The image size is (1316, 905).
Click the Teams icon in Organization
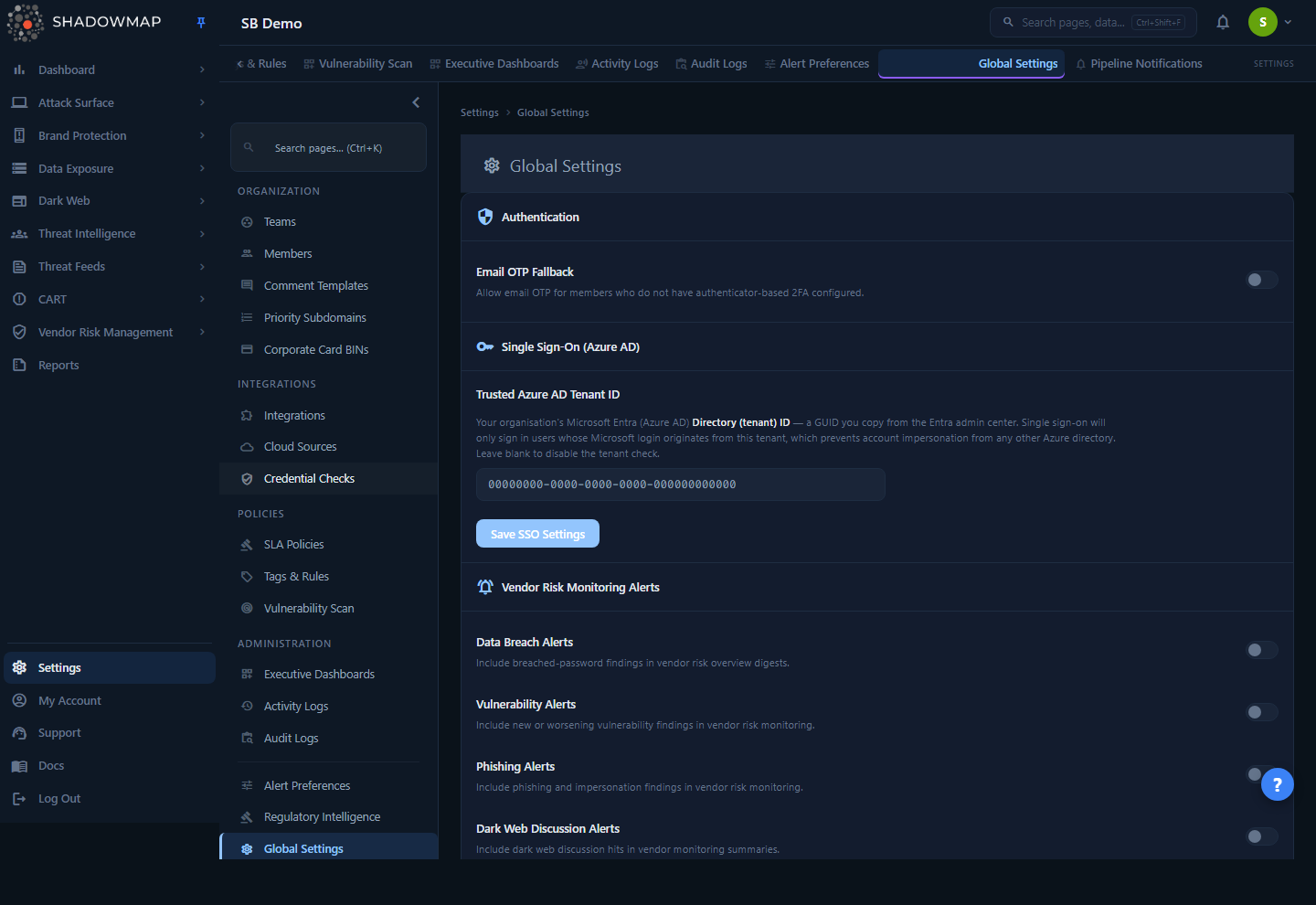click(x=247, y=222)
